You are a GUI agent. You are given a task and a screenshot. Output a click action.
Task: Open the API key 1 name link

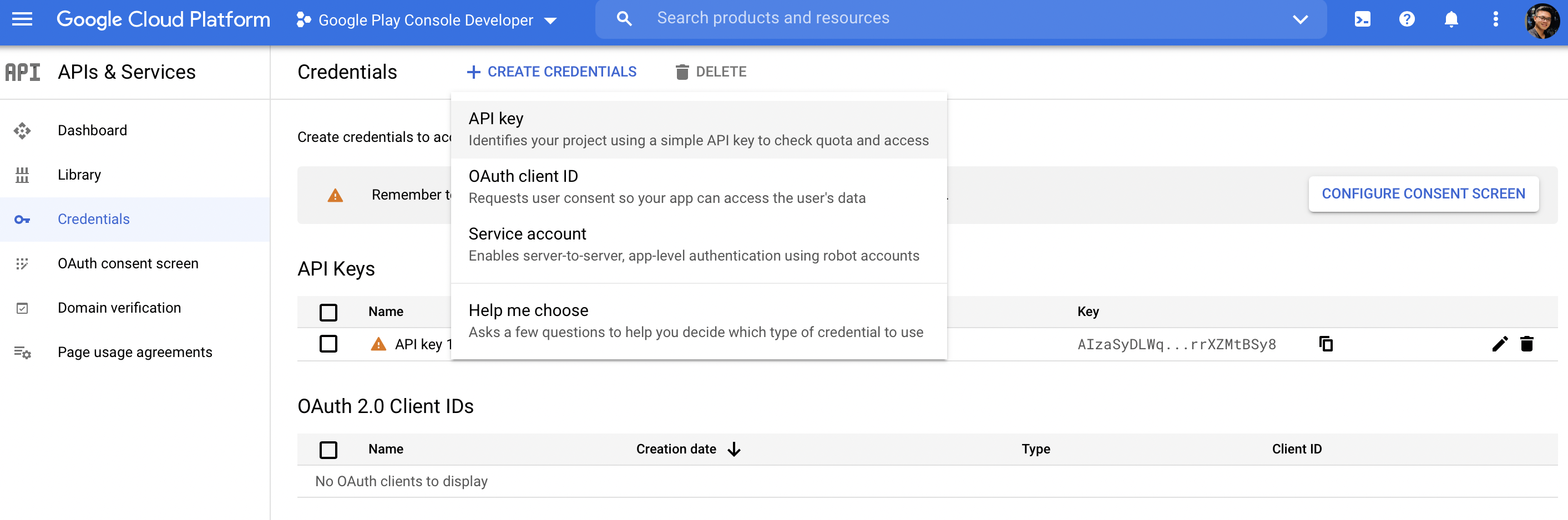click(424, 344)
